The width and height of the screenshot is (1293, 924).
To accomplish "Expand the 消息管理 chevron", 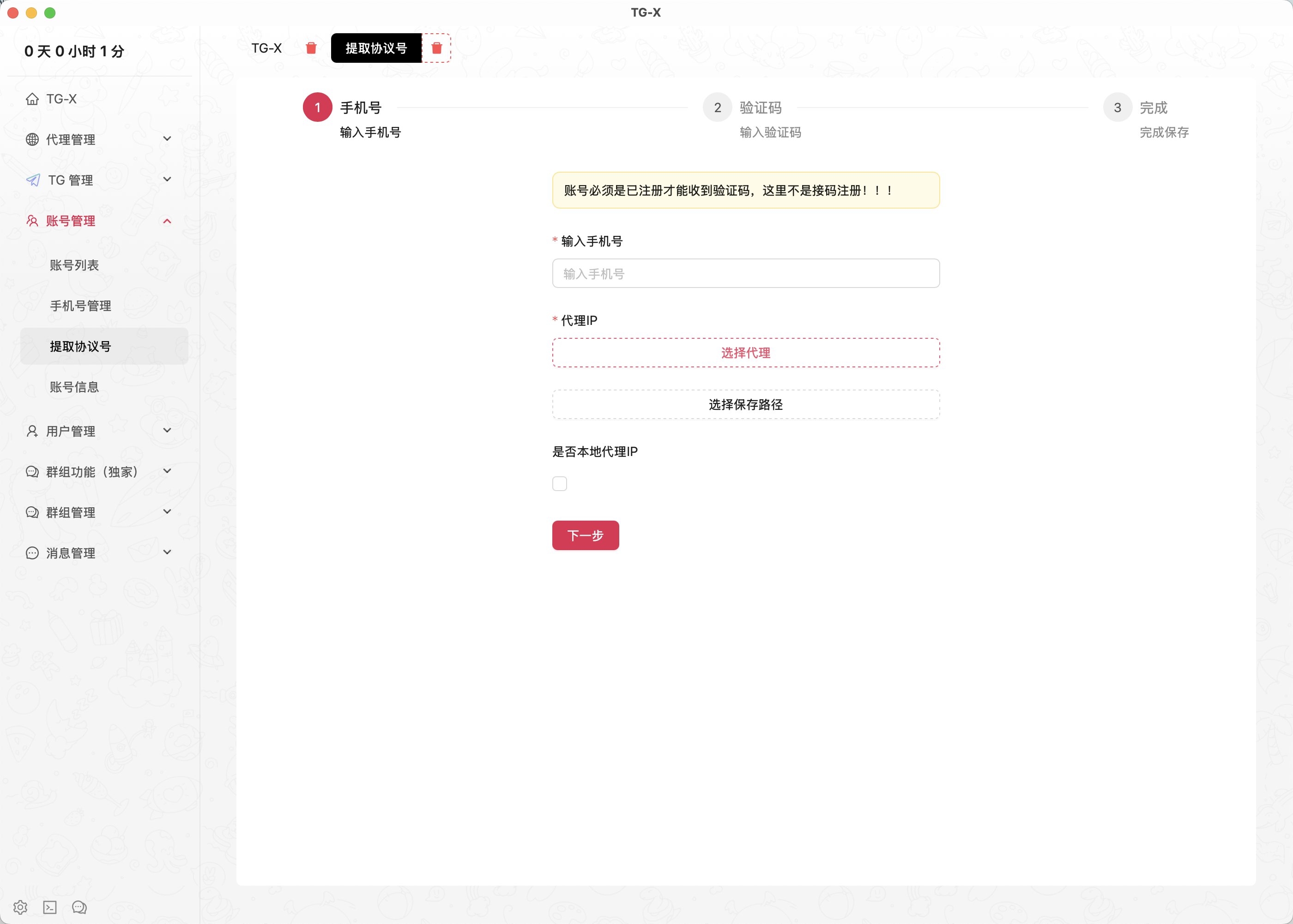I will coord(167,552).
